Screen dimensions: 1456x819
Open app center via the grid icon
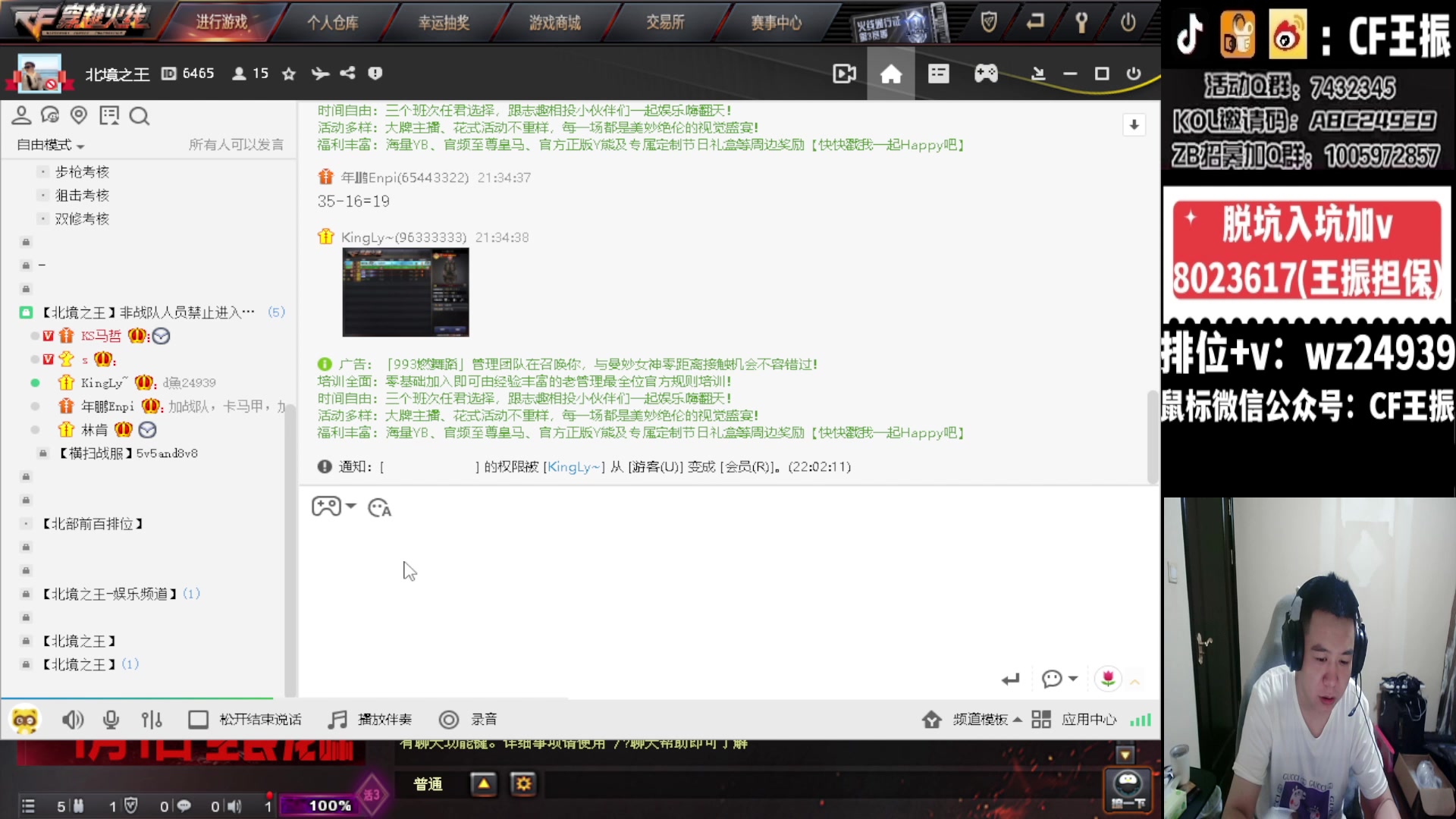(x=1040, y=720)
